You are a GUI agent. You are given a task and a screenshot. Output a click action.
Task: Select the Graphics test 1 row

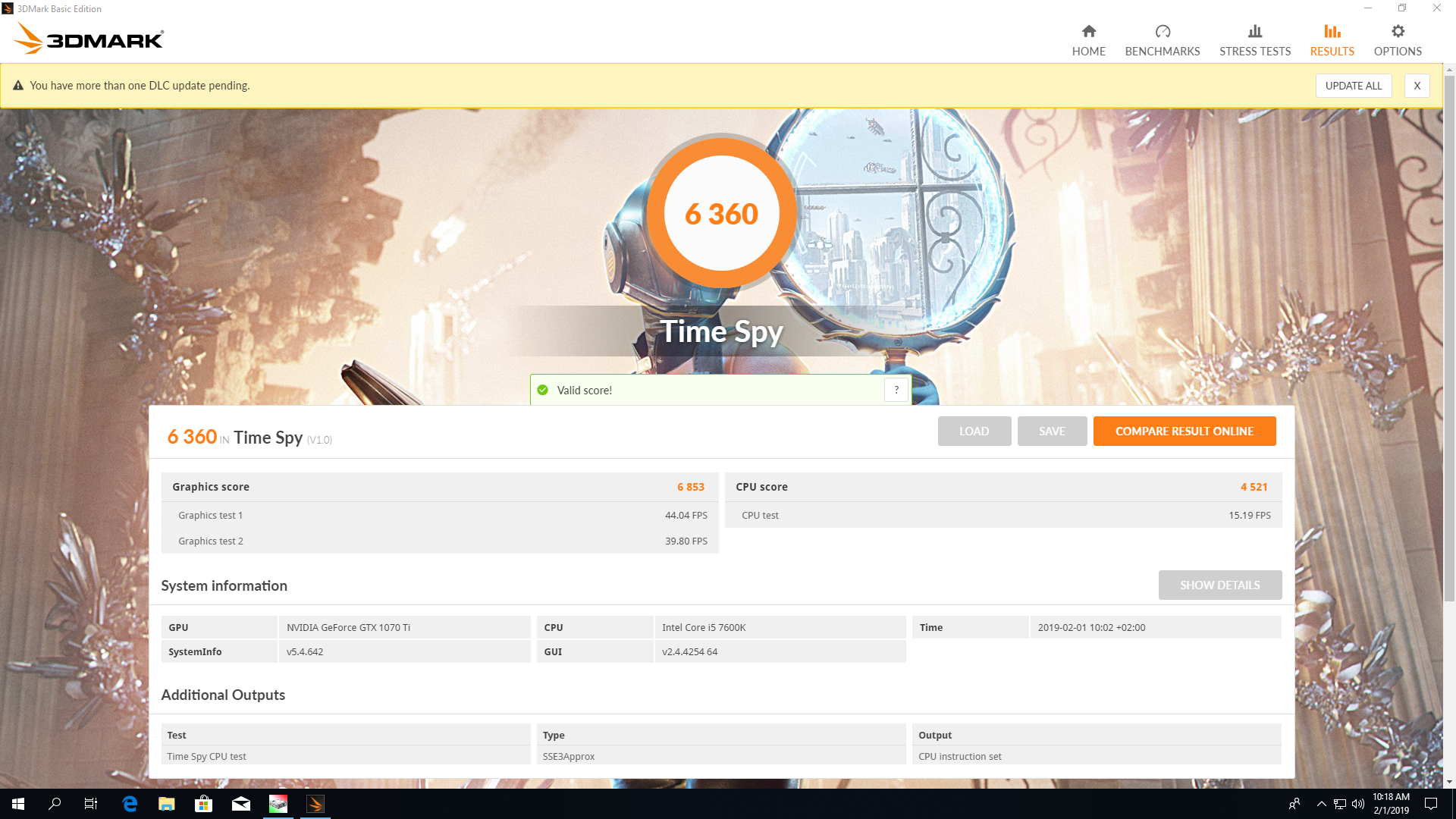click(439, 515)
